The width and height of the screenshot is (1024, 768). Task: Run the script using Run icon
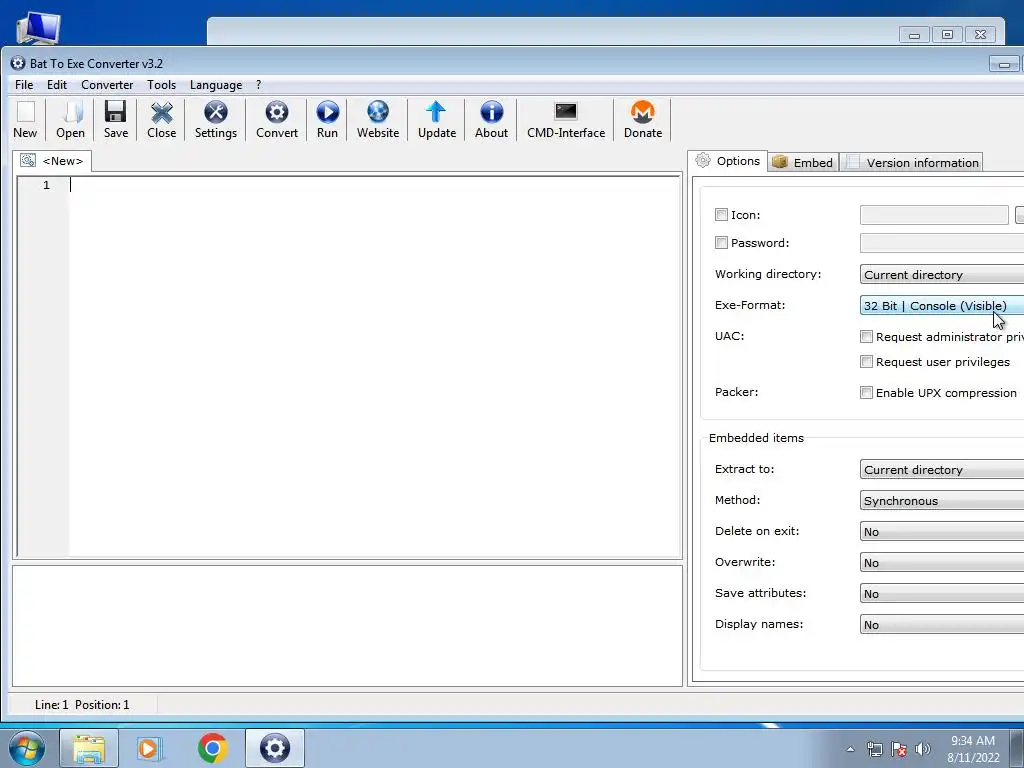327,120
